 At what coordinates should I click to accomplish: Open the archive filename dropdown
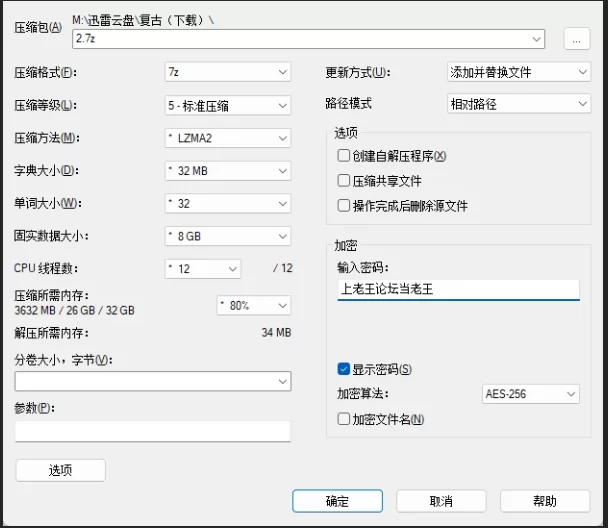[x=538, y=39]
